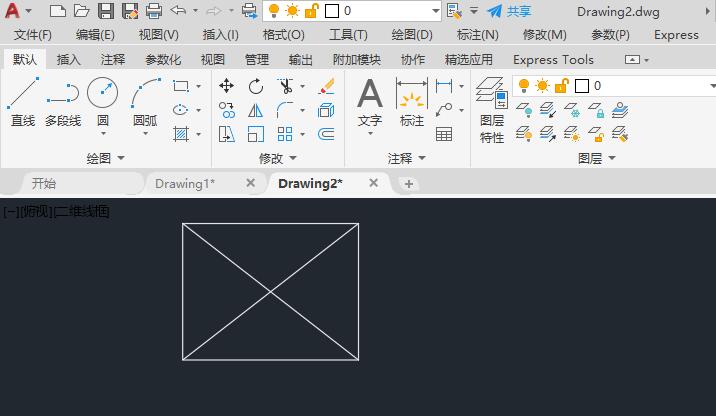Expand the Circle tool options arrow
The image size is (716, 416).
click(103, 134)
